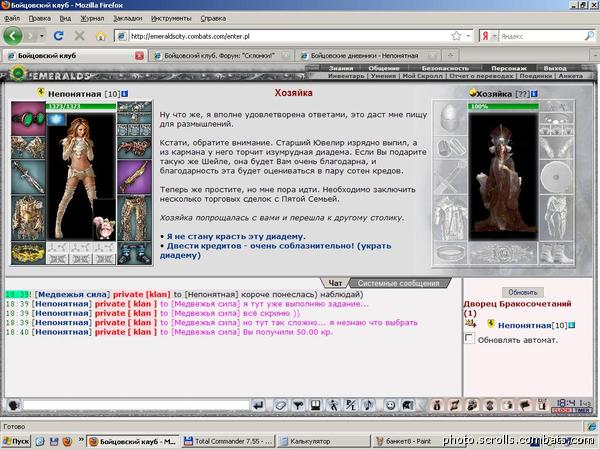Open the Windows Пуск start button
600x450 pixels.
16,441
